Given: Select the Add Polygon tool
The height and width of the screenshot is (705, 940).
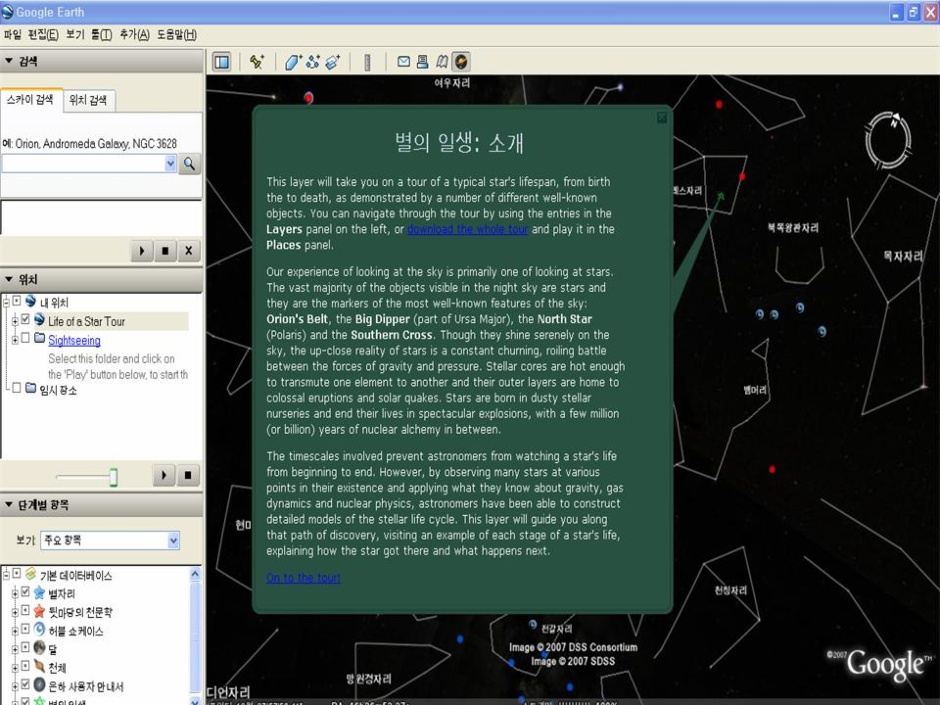Looking at the screenshot, I should 293,62.
